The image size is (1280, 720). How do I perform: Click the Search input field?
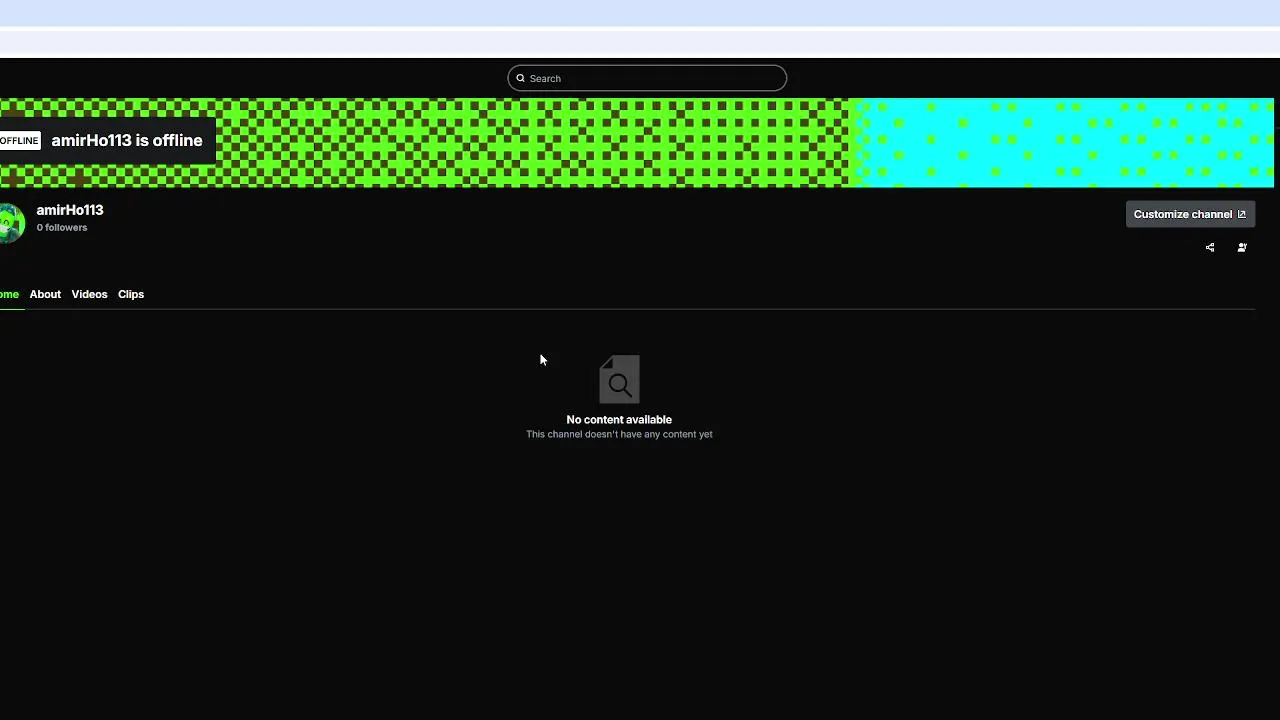coord(647,78)
